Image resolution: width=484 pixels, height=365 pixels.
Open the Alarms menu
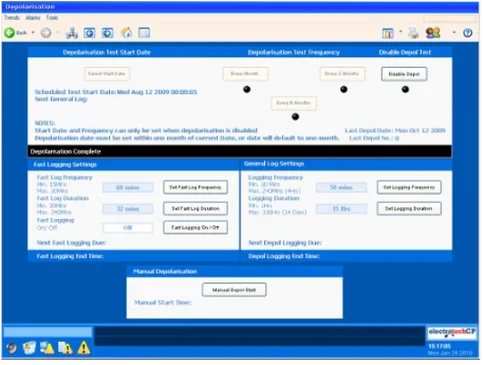click(x=33, y=18)
